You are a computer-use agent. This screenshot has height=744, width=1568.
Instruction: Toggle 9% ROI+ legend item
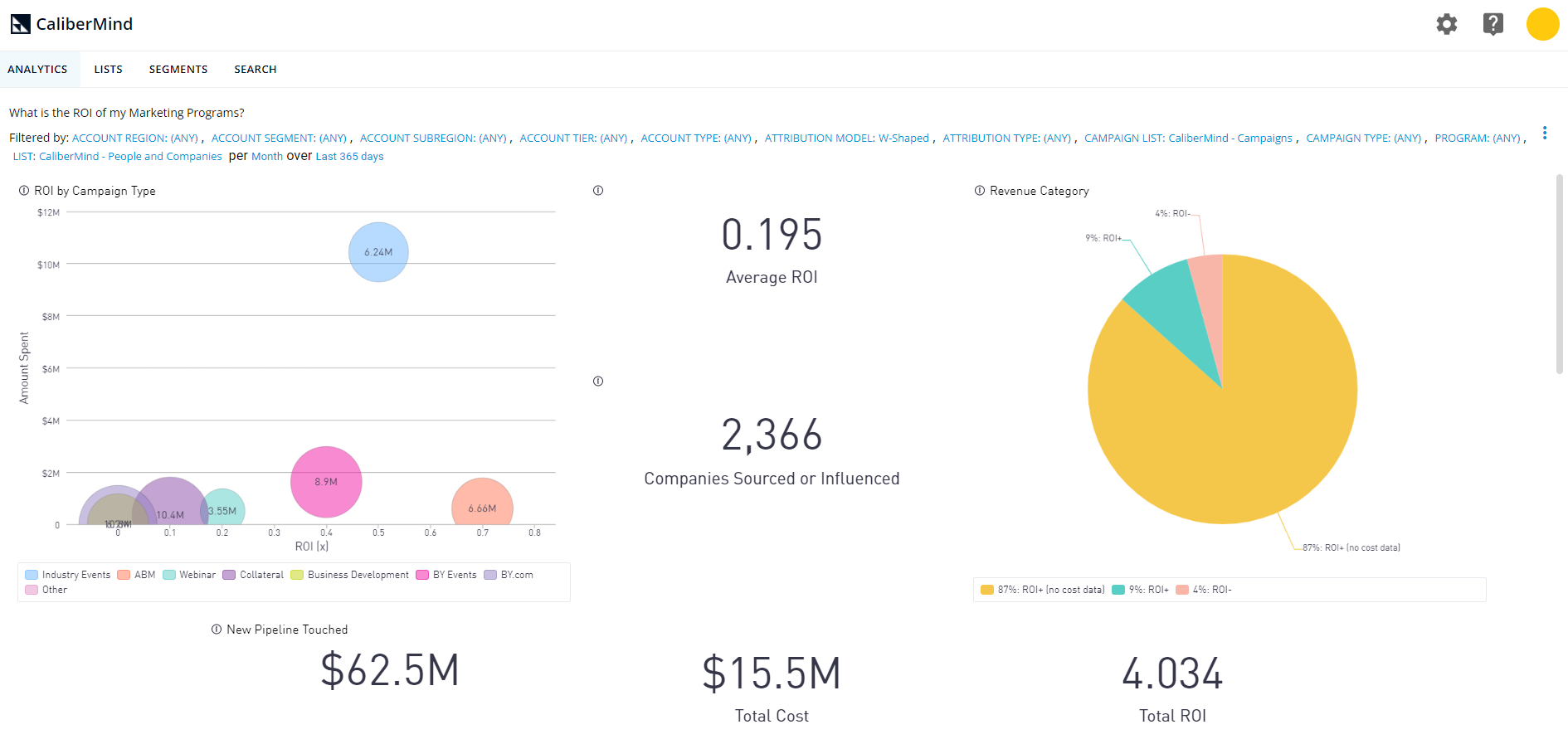1140,590
